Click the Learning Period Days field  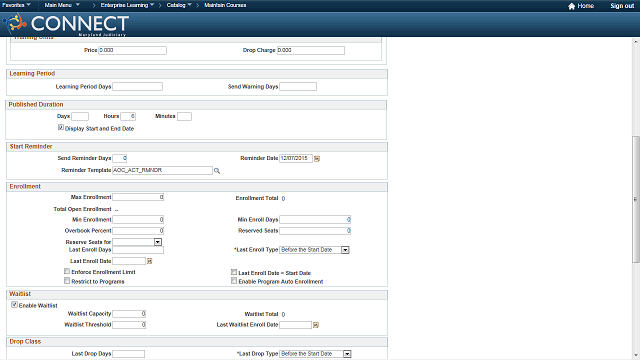[x=138, y=87]
